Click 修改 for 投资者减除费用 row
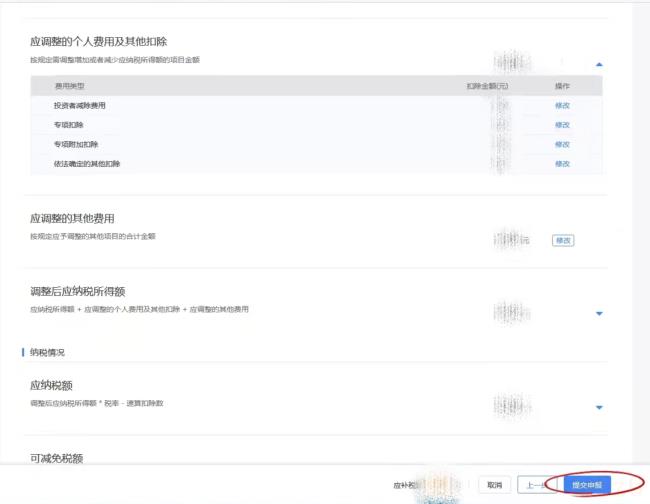 [x=562, y=106]
